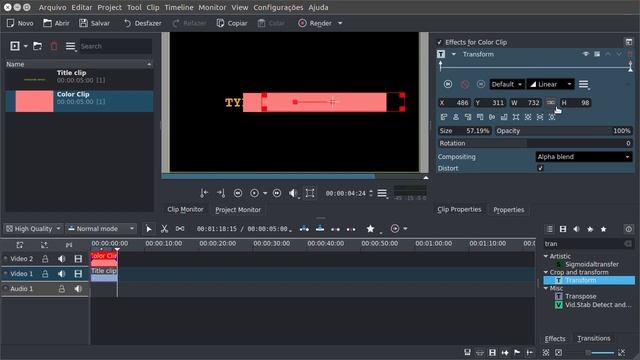Select the Title clip in project bin

[x=79, y=77]
